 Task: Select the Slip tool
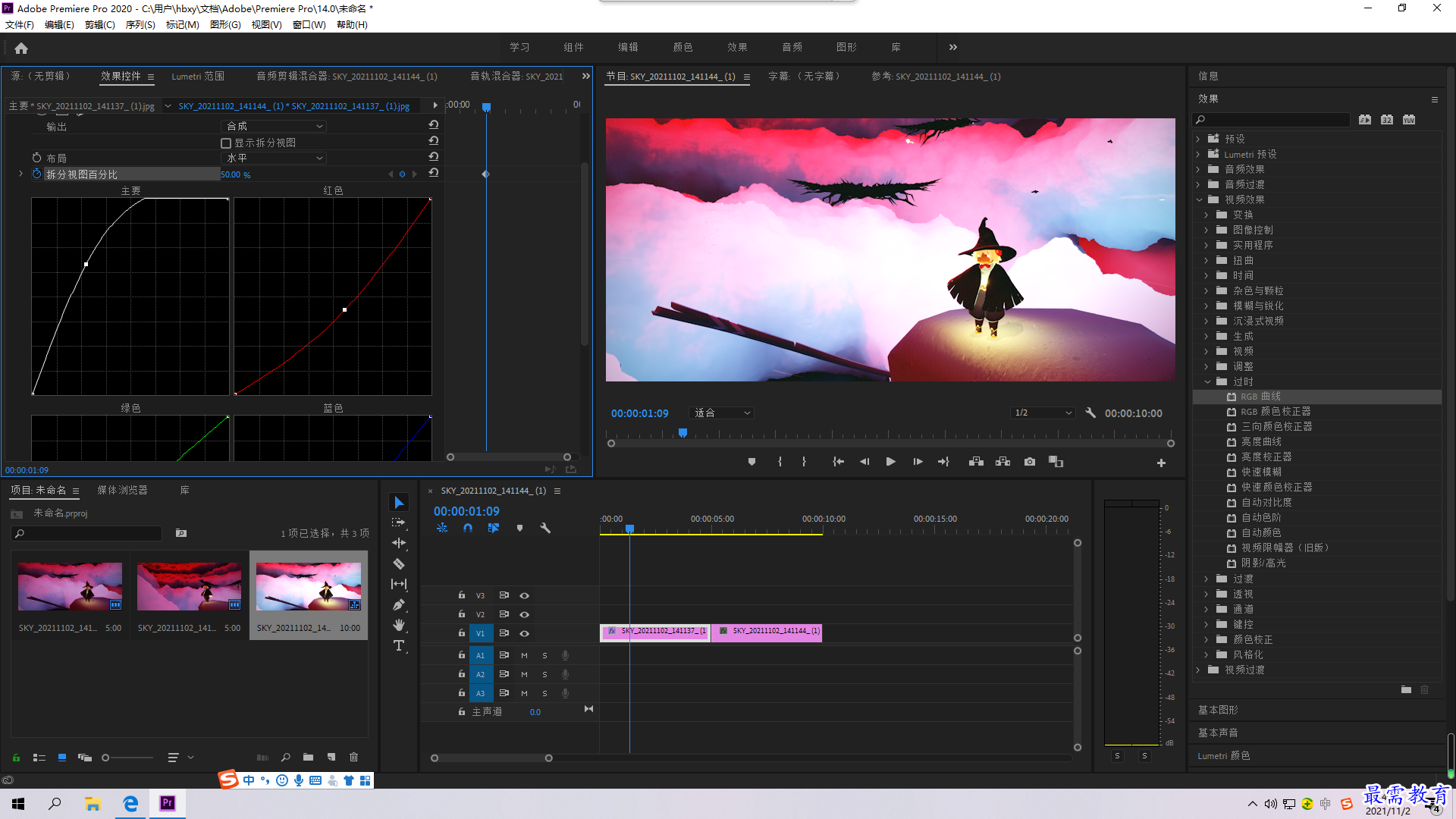click(399, 584)
